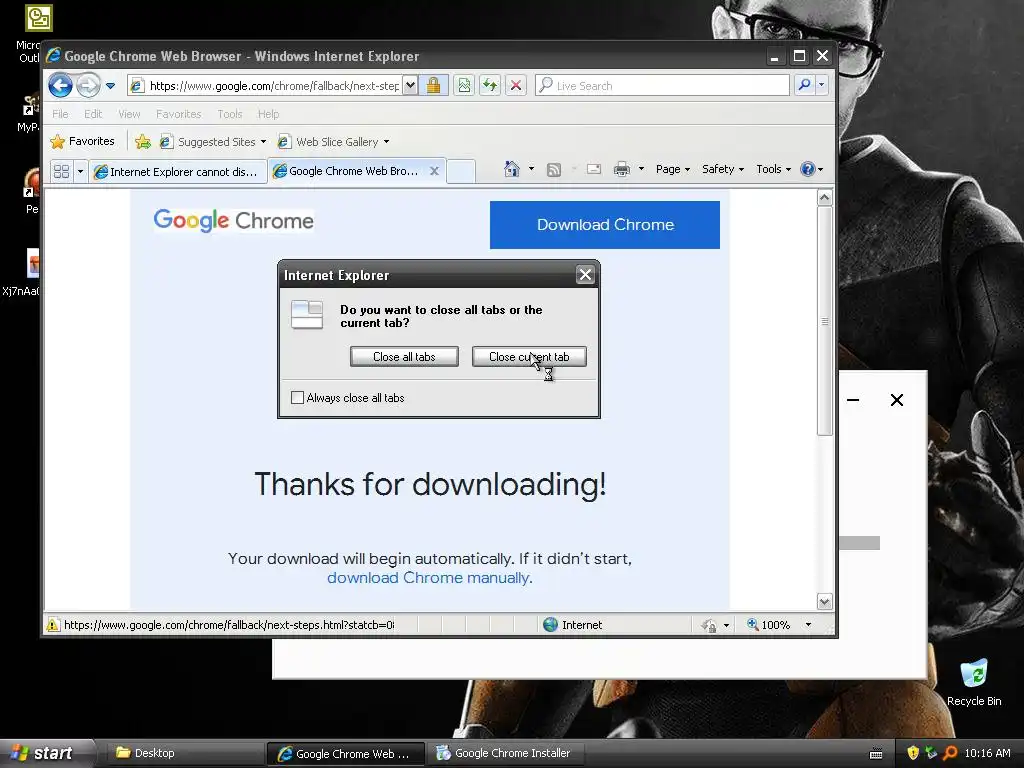Open a new blank tab
Viewport: 1024px width, 768px height.
click(461, 171)
